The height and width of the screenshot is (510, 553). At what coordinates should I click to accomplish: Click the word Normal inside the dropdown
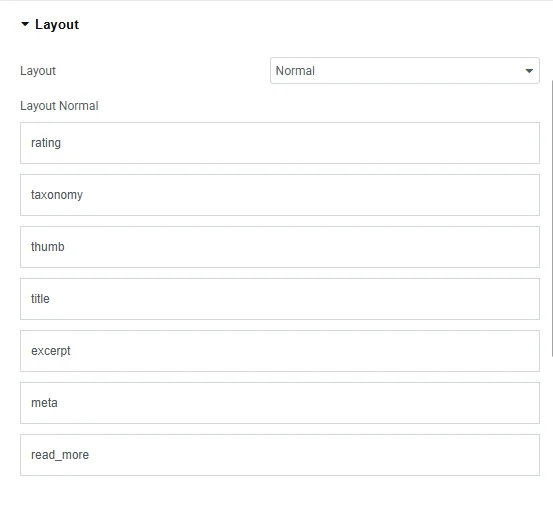(295, 71)
